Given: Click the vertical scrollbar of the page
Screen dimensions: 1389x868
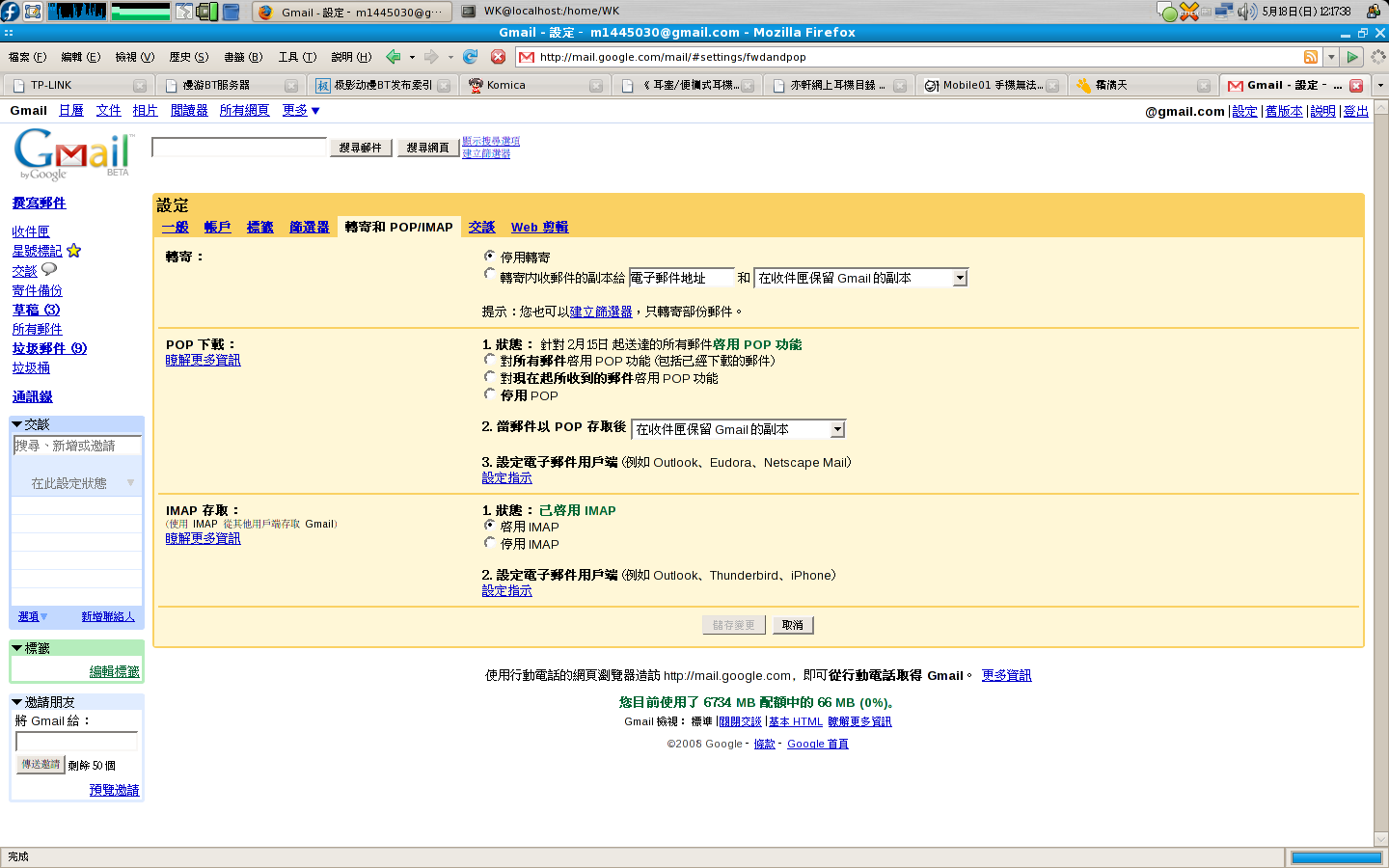Looking at the screenshot, I should pos(1380,475).
